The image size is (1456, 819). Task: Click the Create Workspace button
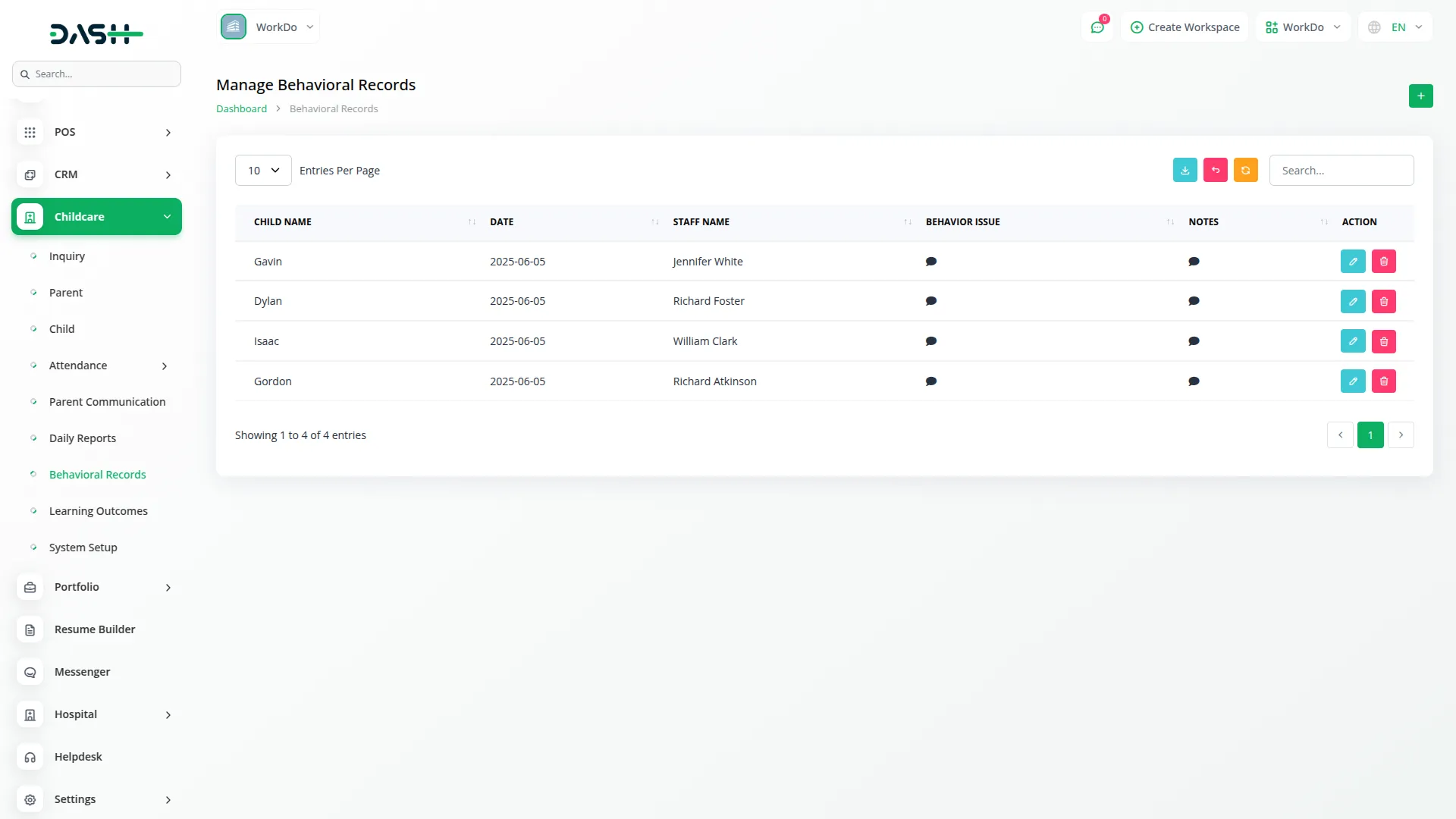[x=1185, y=27]
